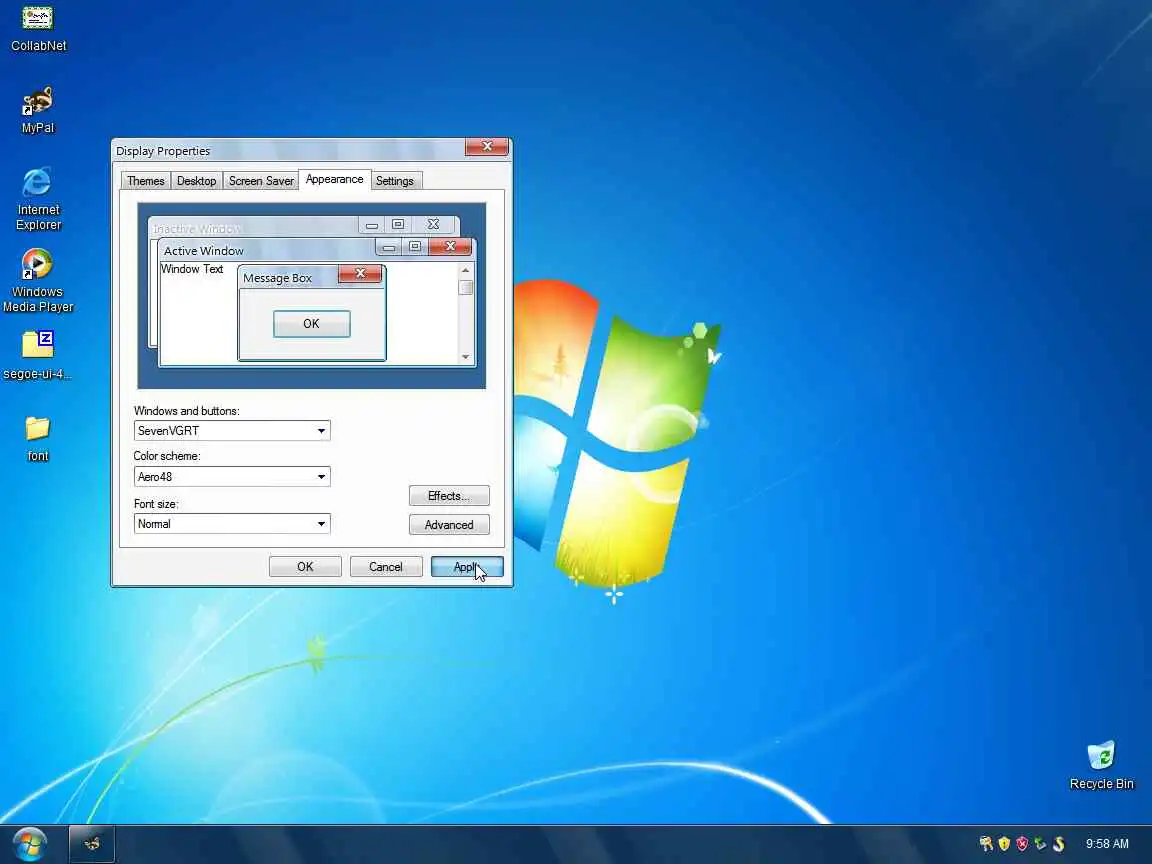Image resolution: width=1152 pixels, height=864 pixels.
Task: Click the safely remove hardware tray icon
Action: 1040,843
